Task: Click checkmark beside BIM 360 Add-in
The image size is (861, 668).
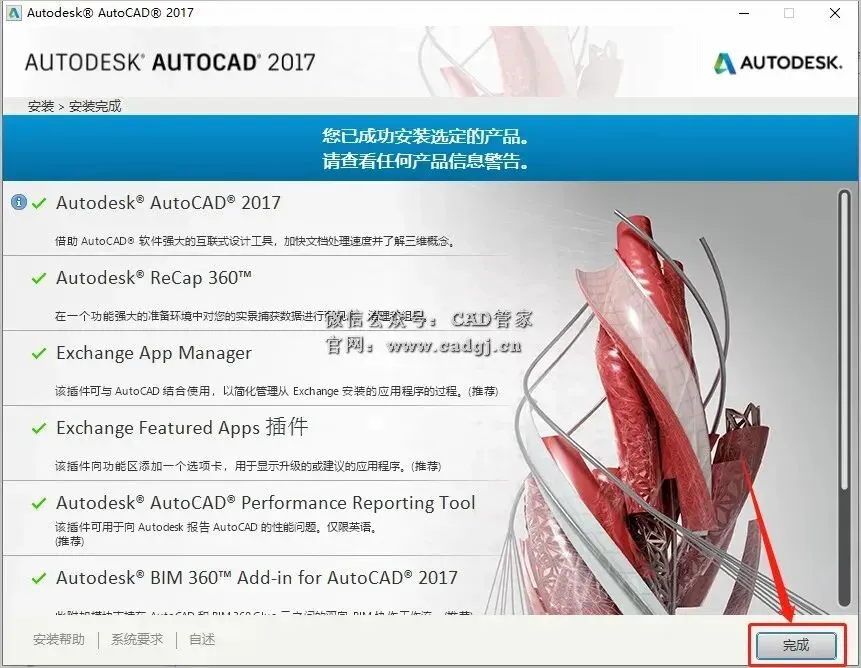Action: pyautogui.click(x=39, y=579)
